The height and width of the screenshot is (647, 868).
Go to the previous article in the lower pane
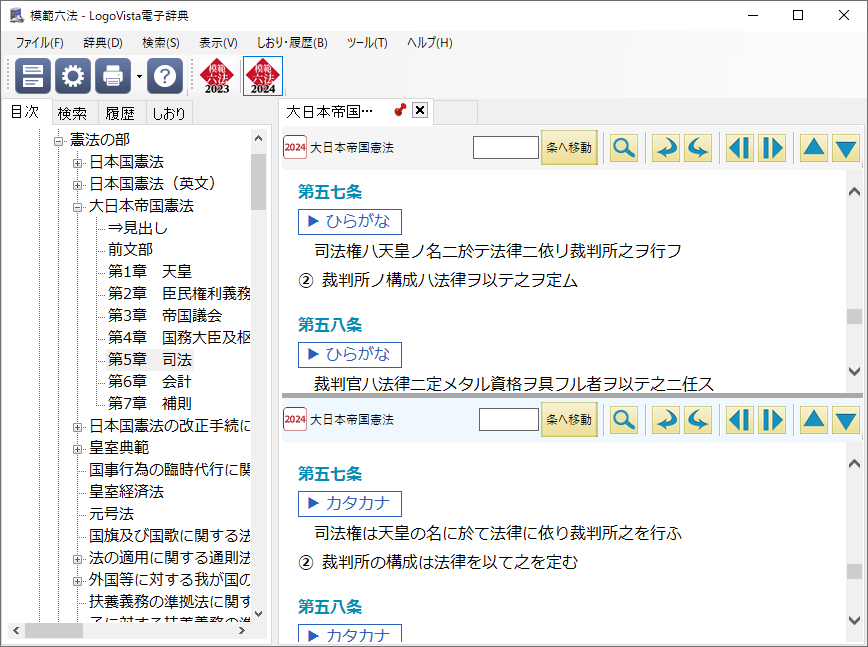(x=740, y=420)
